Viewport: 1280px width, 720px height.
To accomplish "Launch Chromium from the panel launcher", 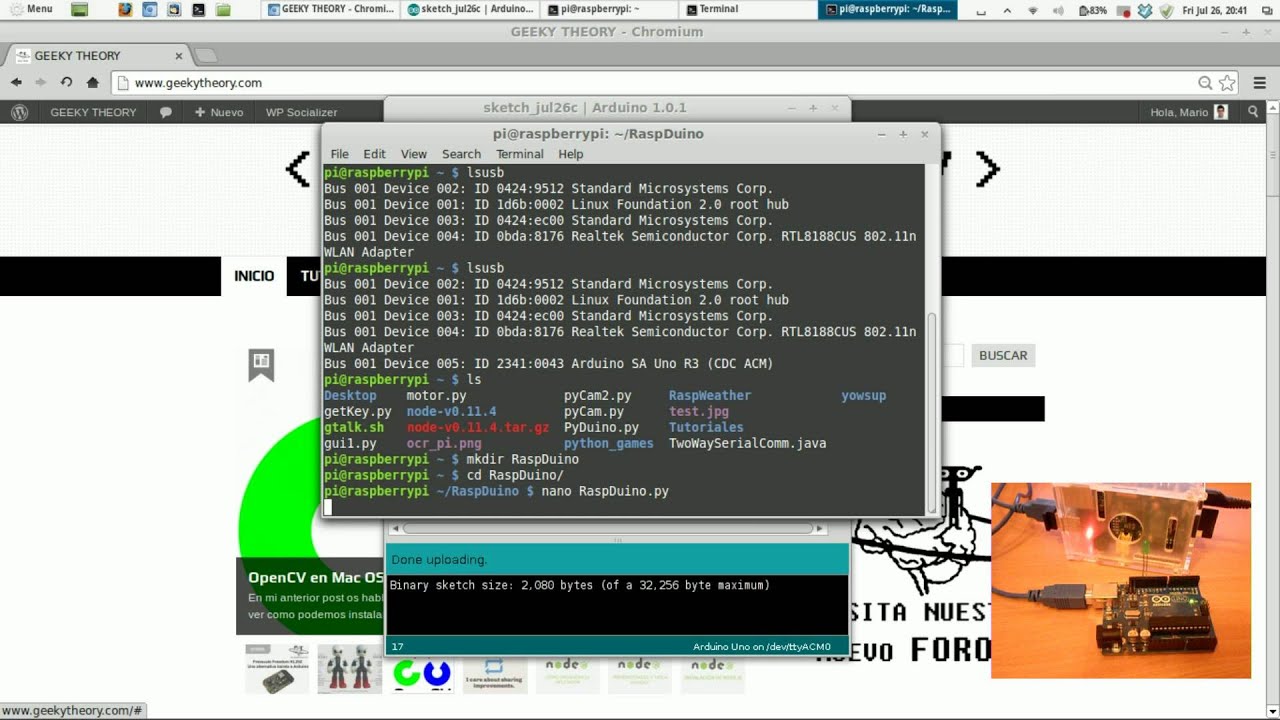I will point(150,10).
